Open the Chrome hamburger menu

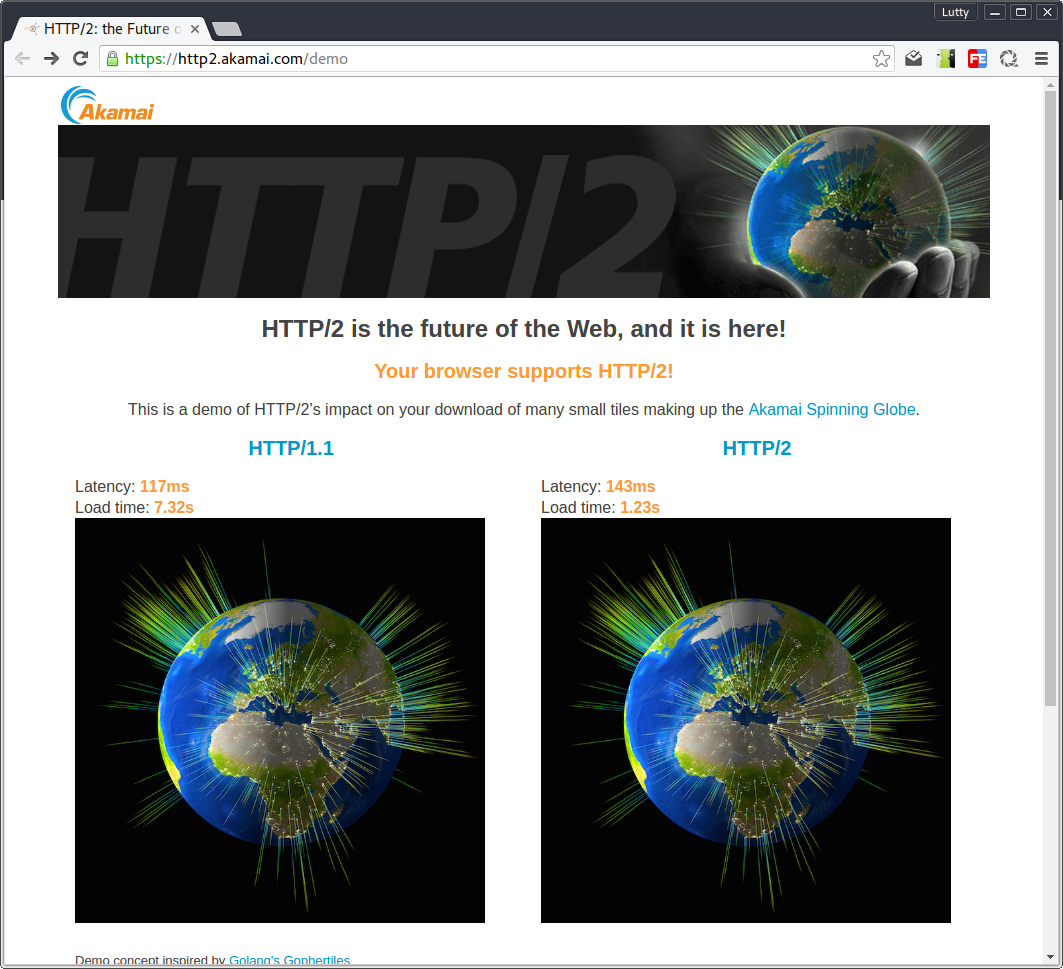[x=1041, y=59]
